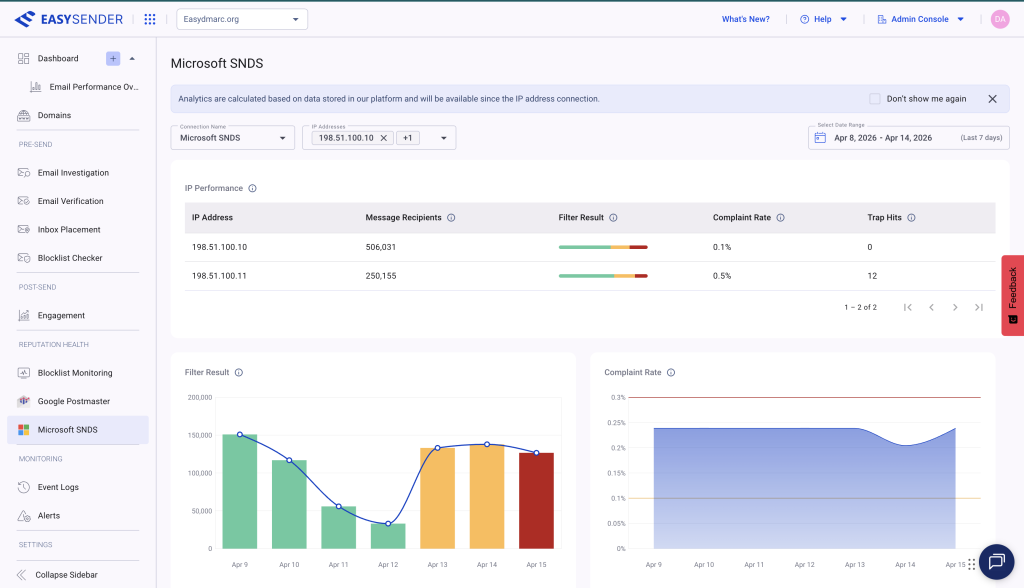Click the Trap Hits info icon
The width and height of the screenshot is (1024, 588).
click(911, 218)
